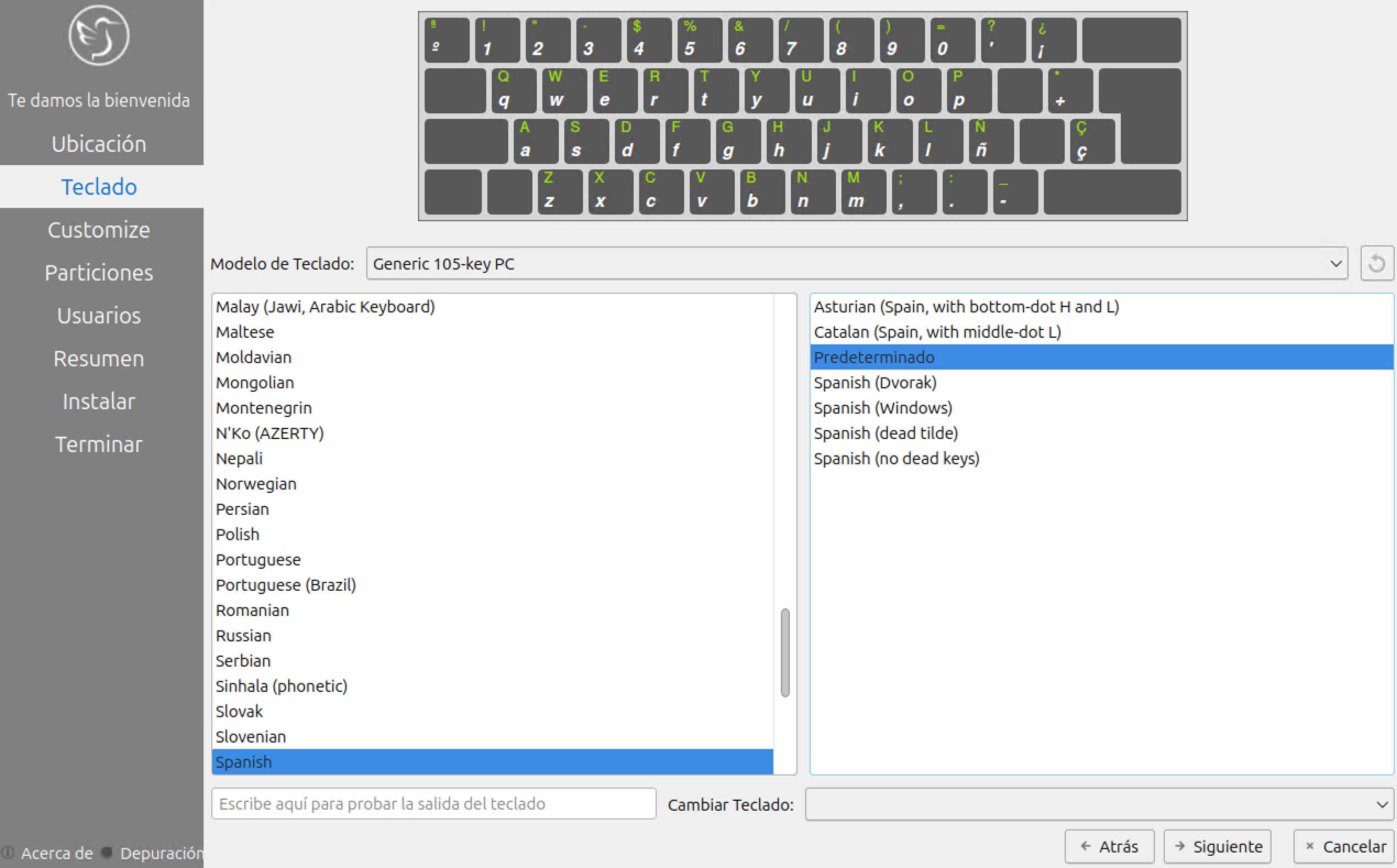Select Mongolian keyboard language

492,382
